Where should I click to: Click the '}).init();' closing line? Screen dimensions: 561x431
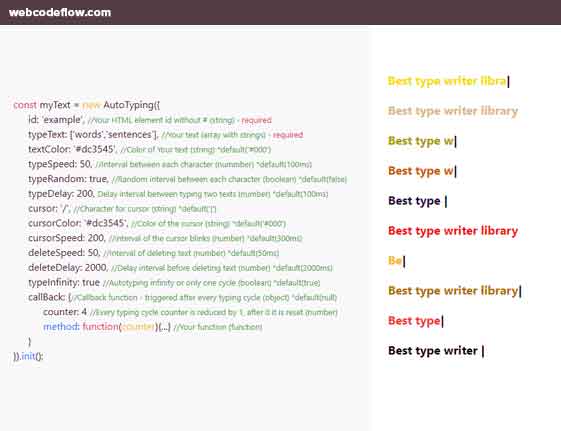tap(28, 356)
